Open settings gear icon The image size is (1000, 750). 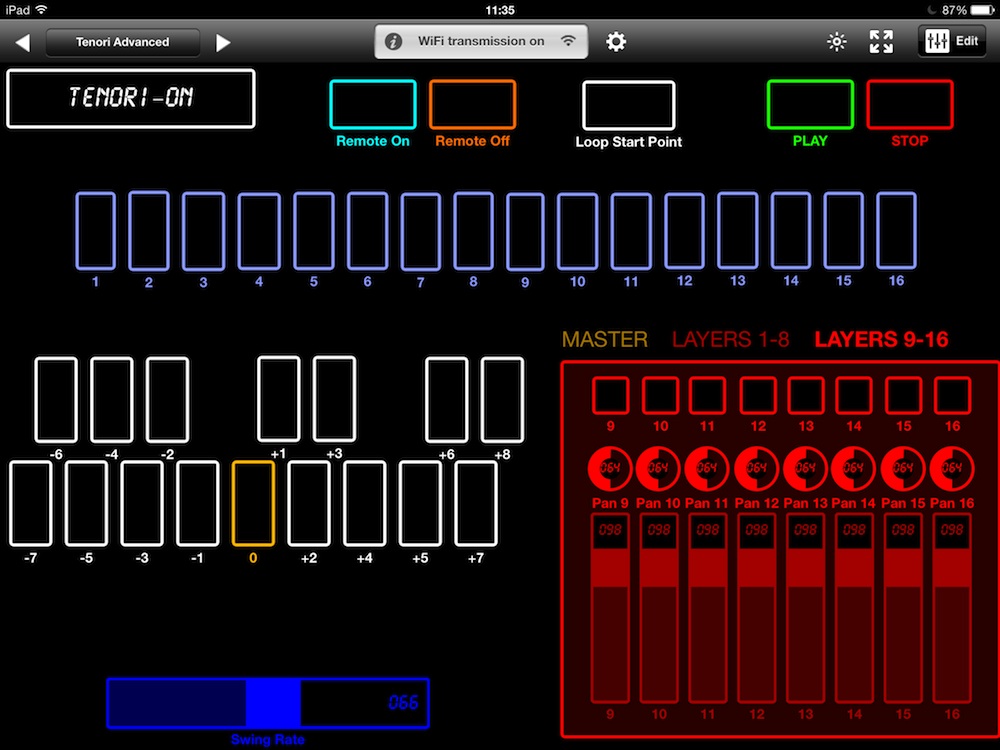(615, 42)
